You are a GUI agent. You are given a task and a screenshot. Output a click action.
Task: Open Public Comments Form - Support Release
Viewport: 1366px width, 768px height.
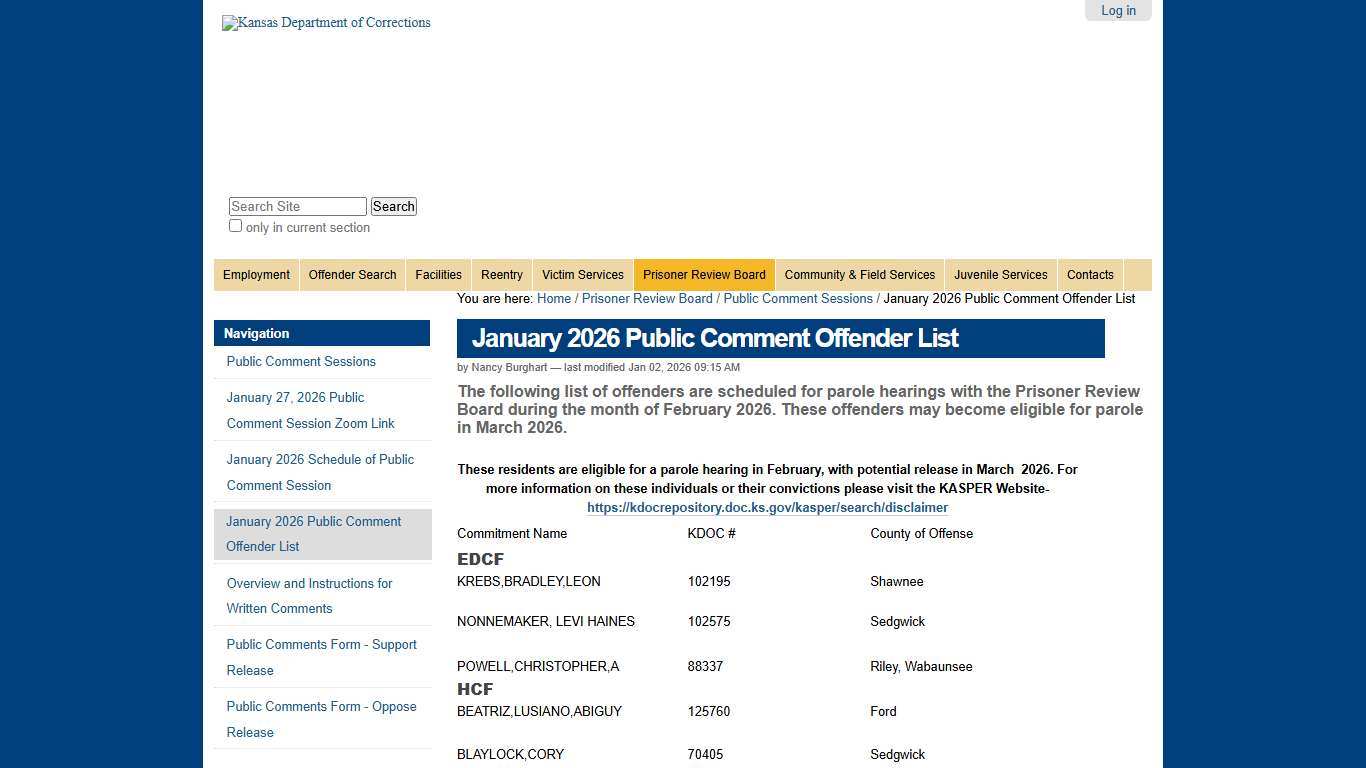tap(321, 657)
